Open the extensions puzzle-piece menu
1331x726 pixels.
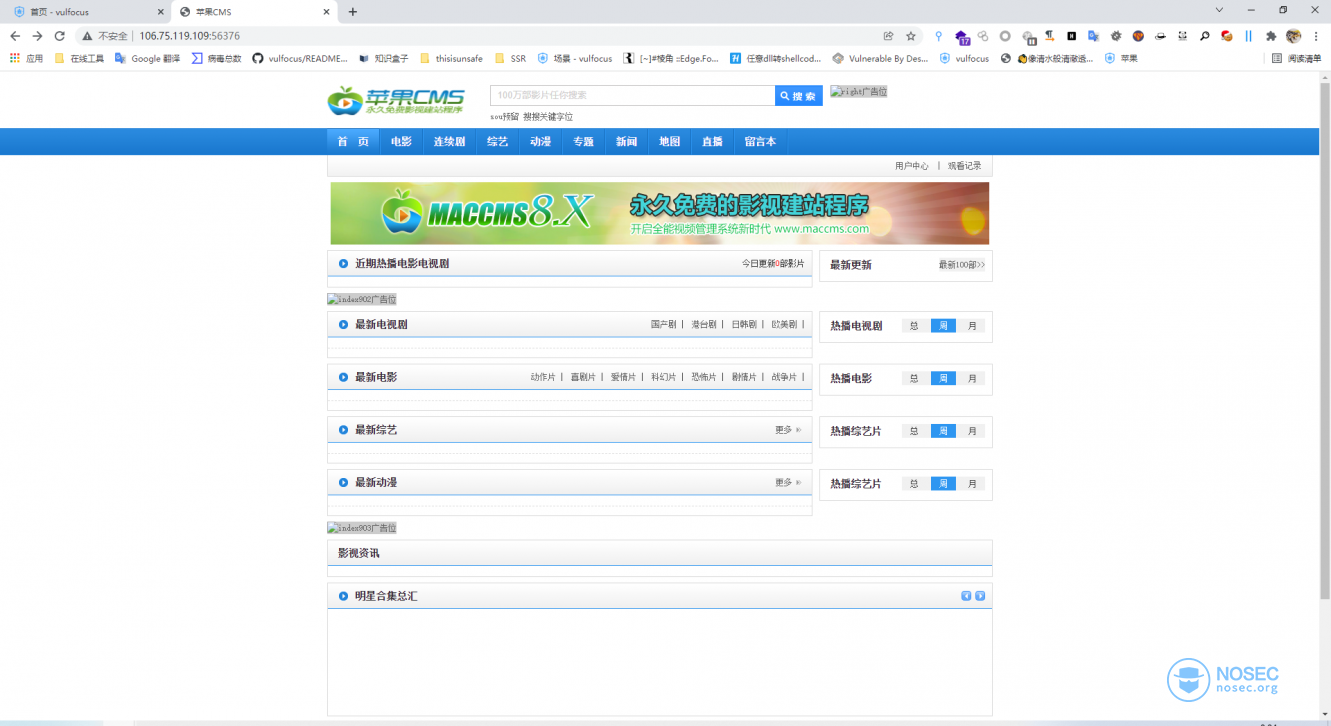(1271, 36)
